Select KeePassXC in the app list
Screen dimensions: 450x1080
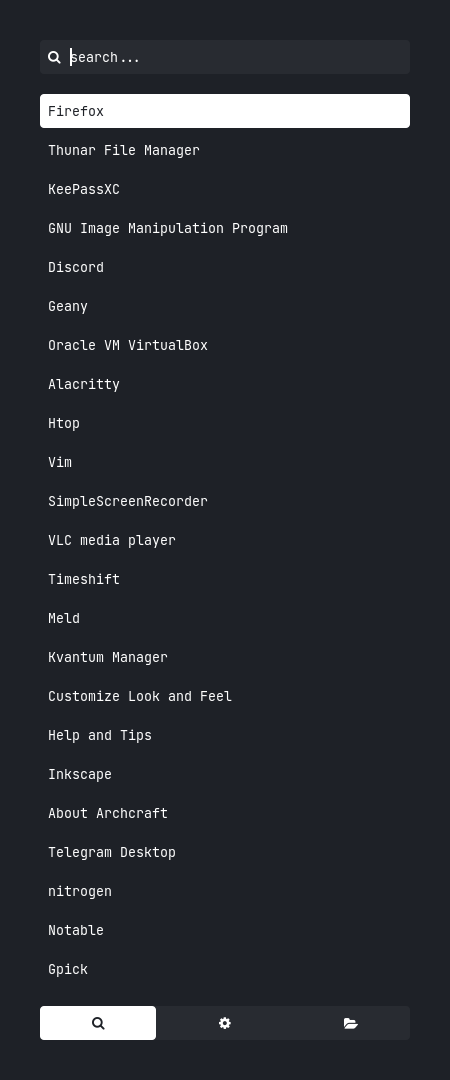(225, 189)
